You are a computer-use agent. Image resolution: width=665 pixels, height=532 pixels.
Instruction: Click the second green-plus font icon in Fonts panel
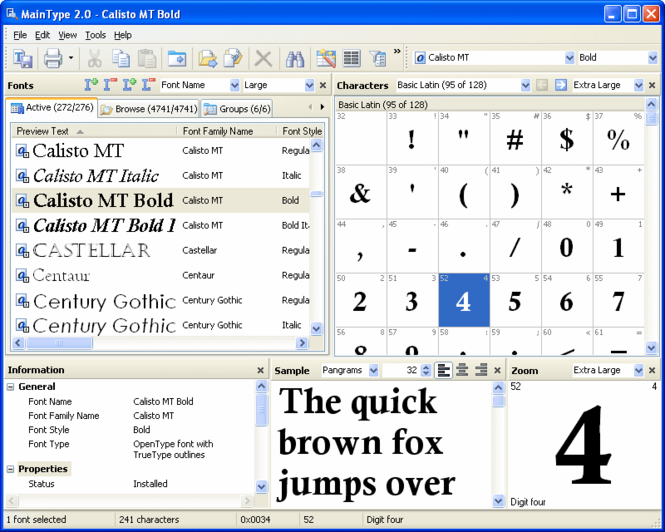click(129, 84)
